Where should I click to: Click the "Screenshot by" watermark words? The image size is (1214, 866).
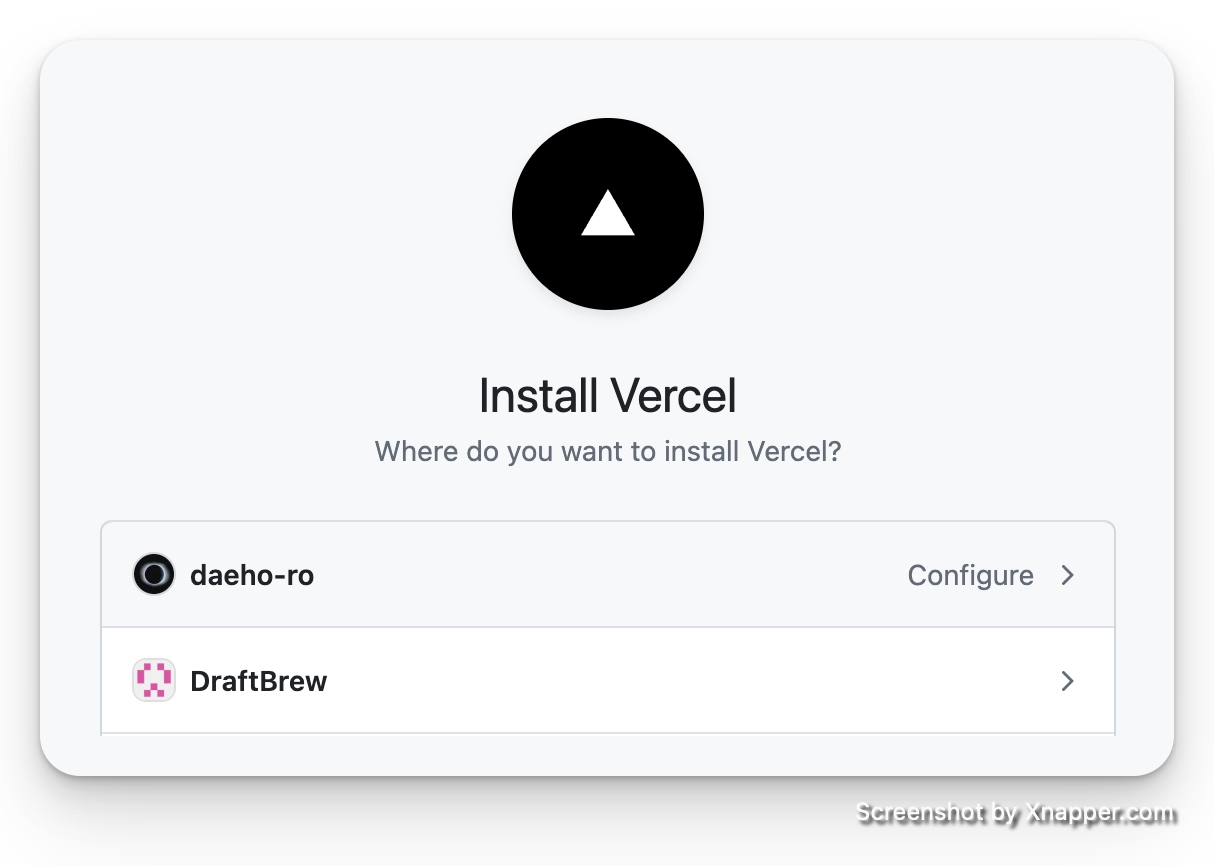pyautogui.click(x=936, y=812)
